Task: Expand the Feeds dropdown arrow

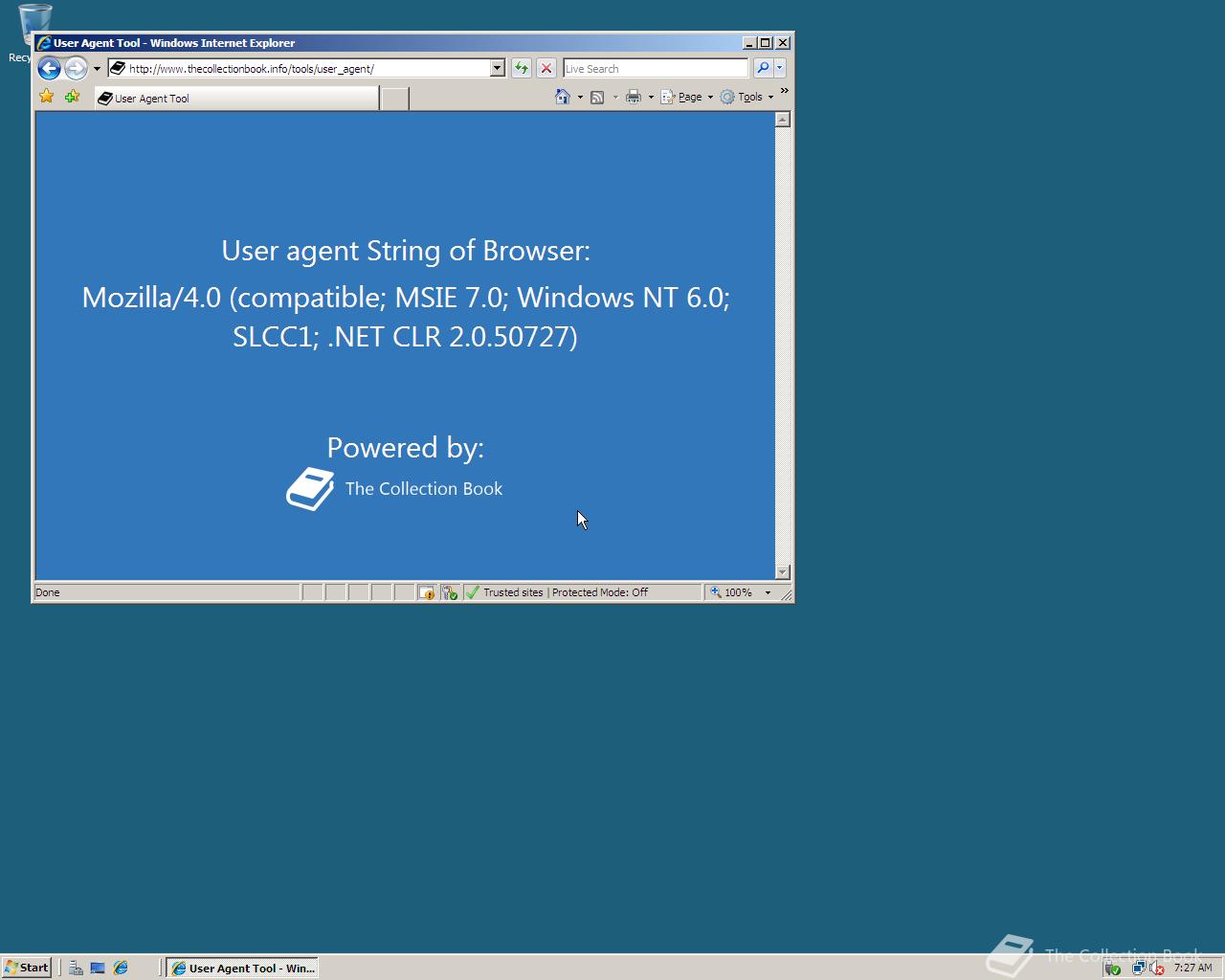Action: click(x=614, y=97)
